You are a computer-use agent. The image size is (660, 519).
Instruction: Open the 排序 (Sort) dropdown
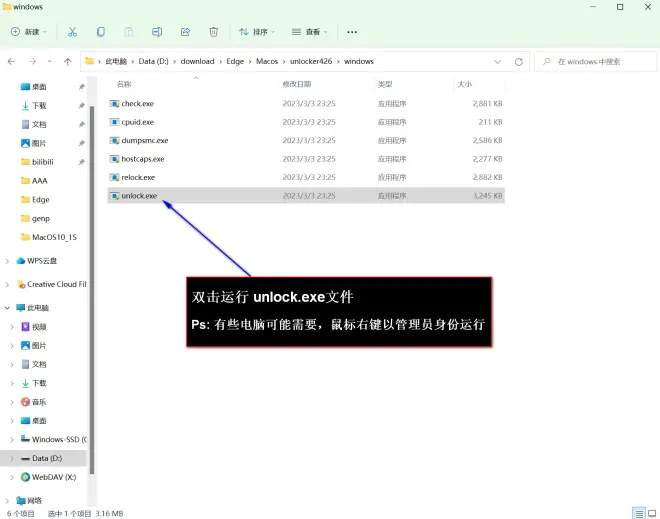coord(257,32)
